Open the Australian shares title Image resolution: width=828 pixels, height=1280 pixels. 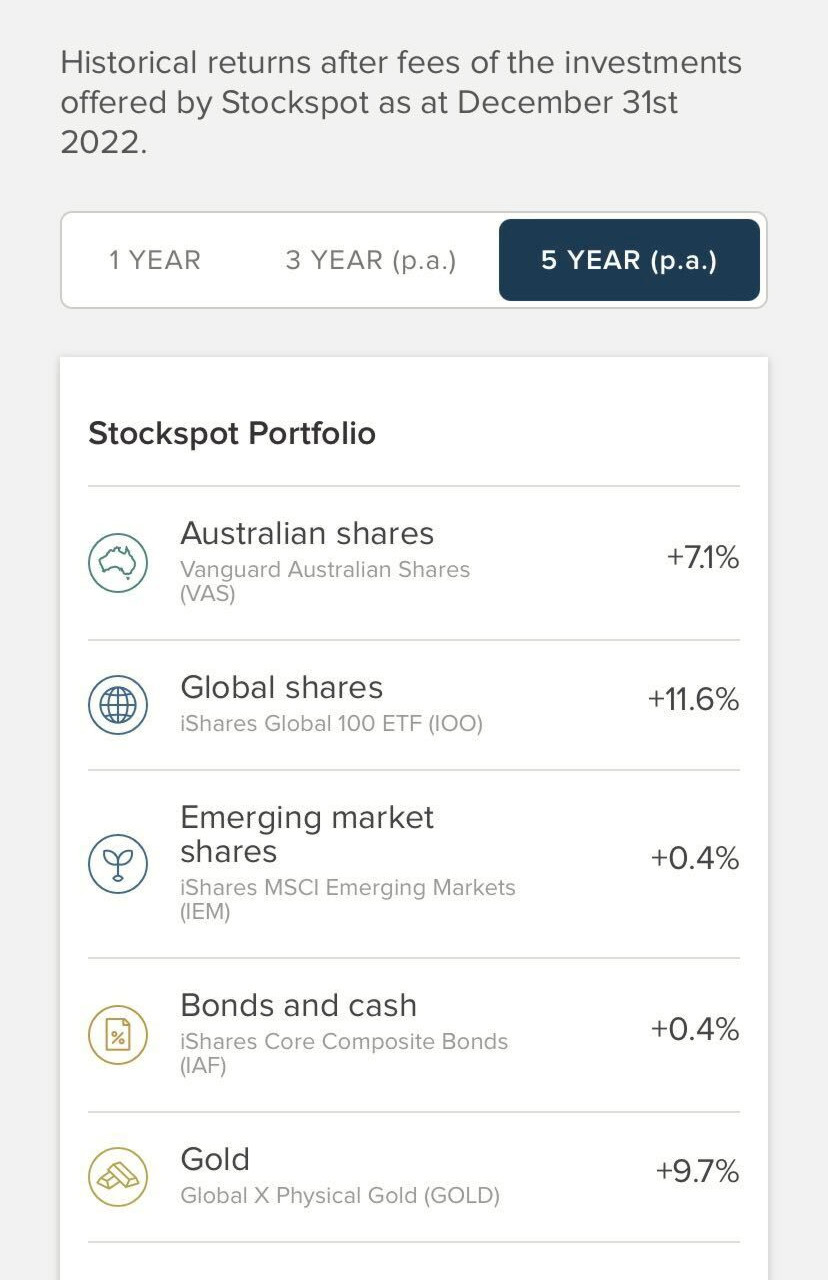point(307,534)
